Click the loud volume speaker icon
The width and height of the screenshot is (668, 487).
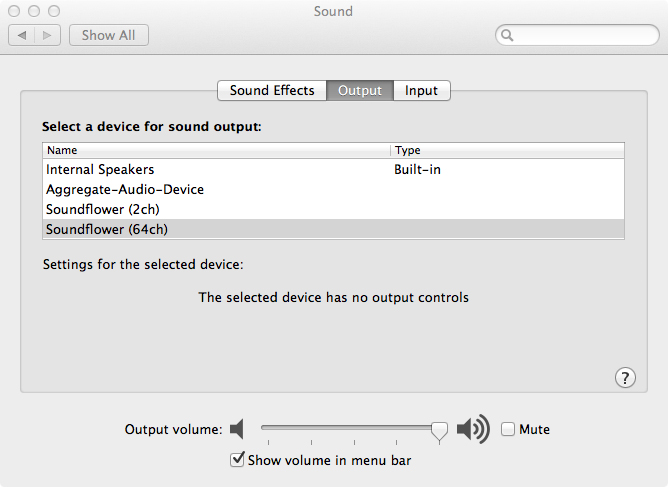pos(472,430)
